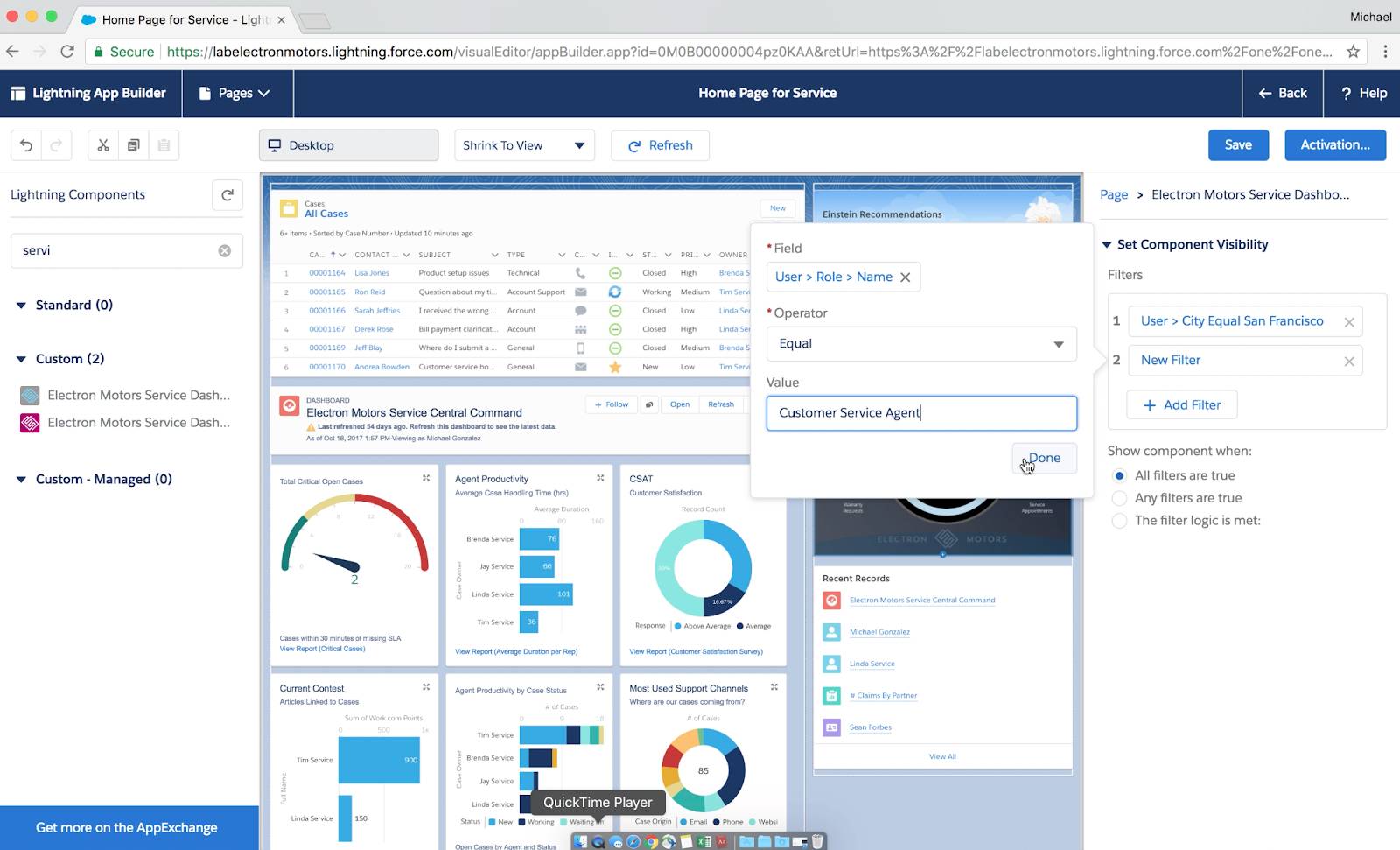Collapse the Standard (0) section
The image size is (1400, 850).
click(x=21, y=306)
